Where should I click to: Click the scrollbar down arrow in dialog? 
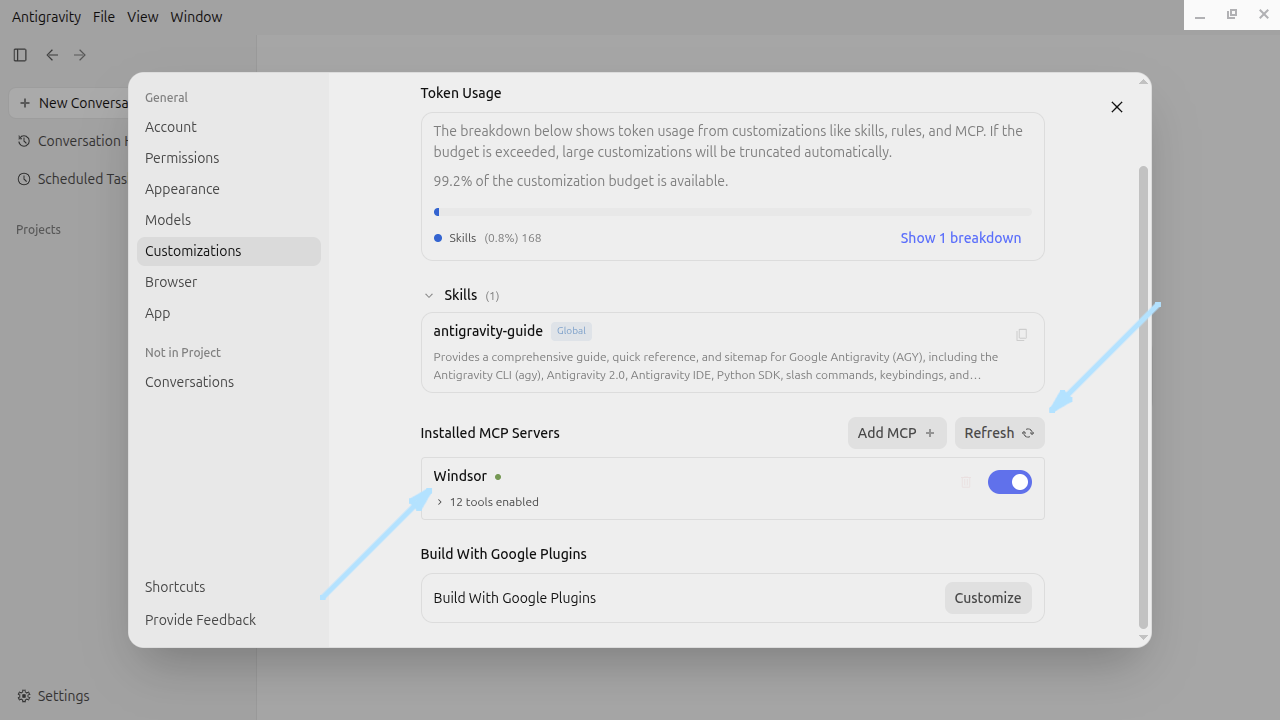pos(1144,638)
